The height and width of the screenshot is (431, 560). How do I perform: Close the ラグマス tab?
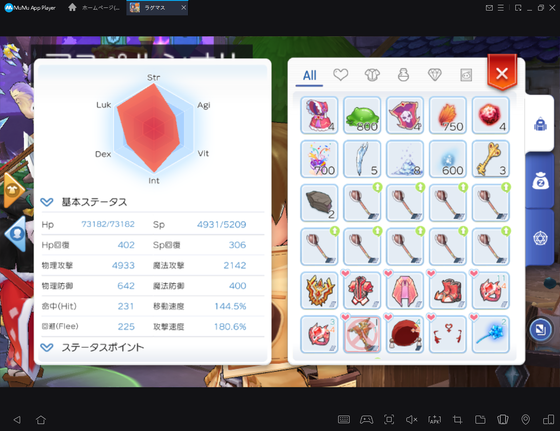(183, 7)
